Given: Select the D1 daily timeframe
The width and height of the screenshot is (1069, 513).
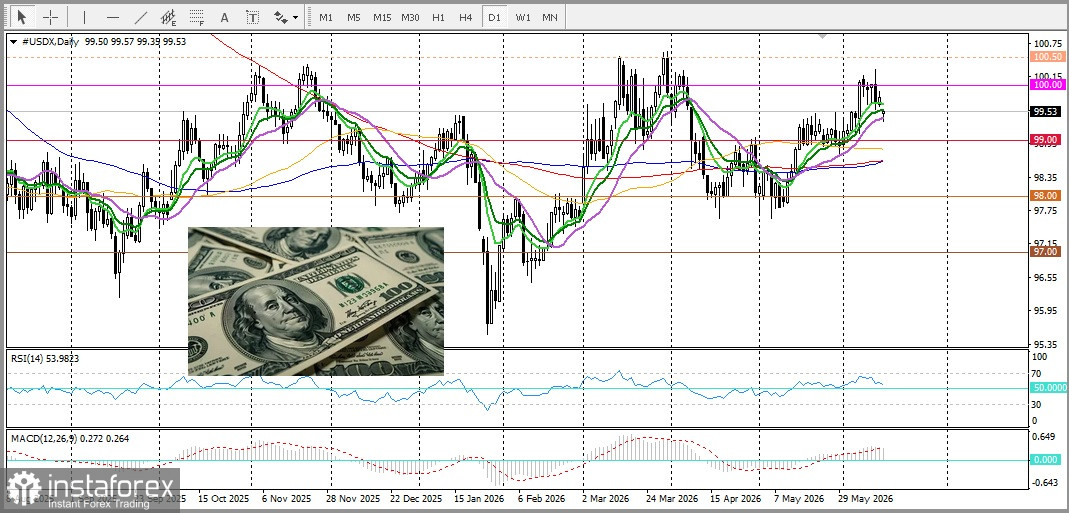Looking at the screenshot, I should click(x=494, y=17).
